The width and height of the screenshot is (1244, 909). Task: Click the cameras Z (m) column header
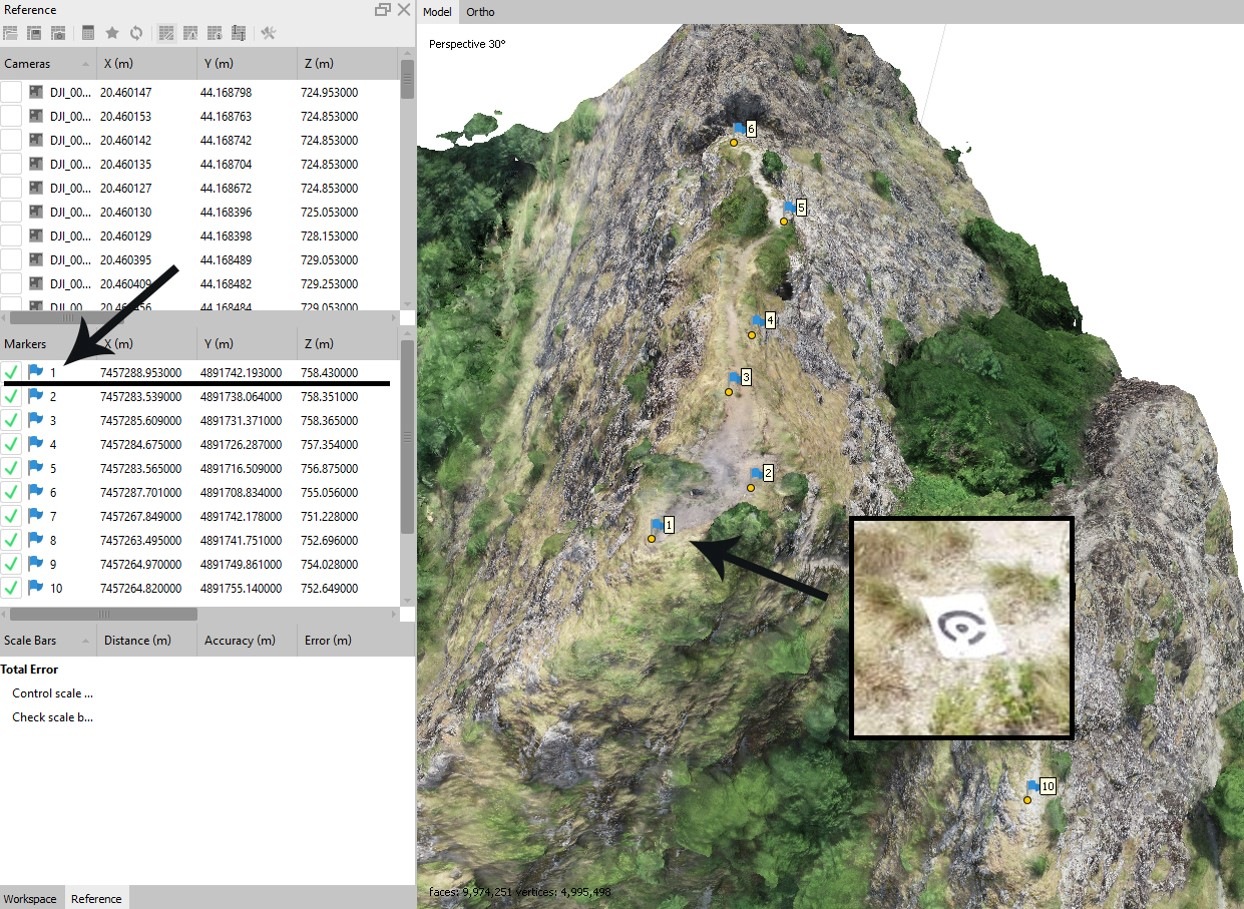[348, 64]
